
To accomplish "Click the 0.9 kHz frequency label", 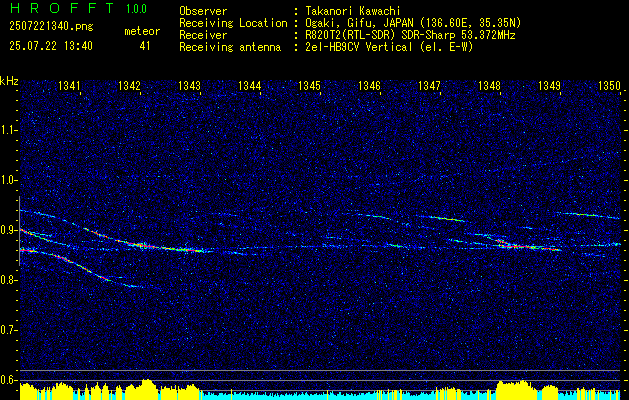I will point(7,230).
